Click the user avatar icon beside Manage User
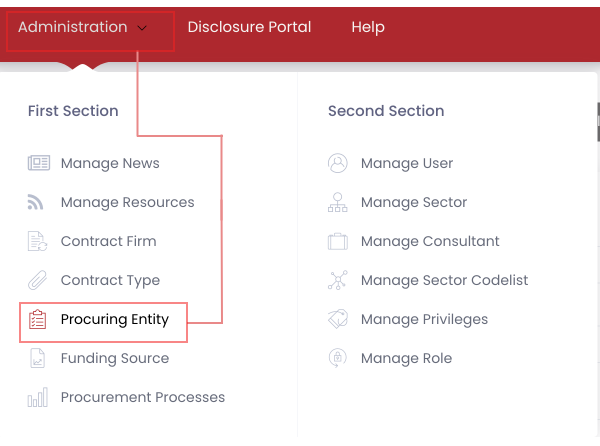600x446 pixels. (x=338, y=163)
